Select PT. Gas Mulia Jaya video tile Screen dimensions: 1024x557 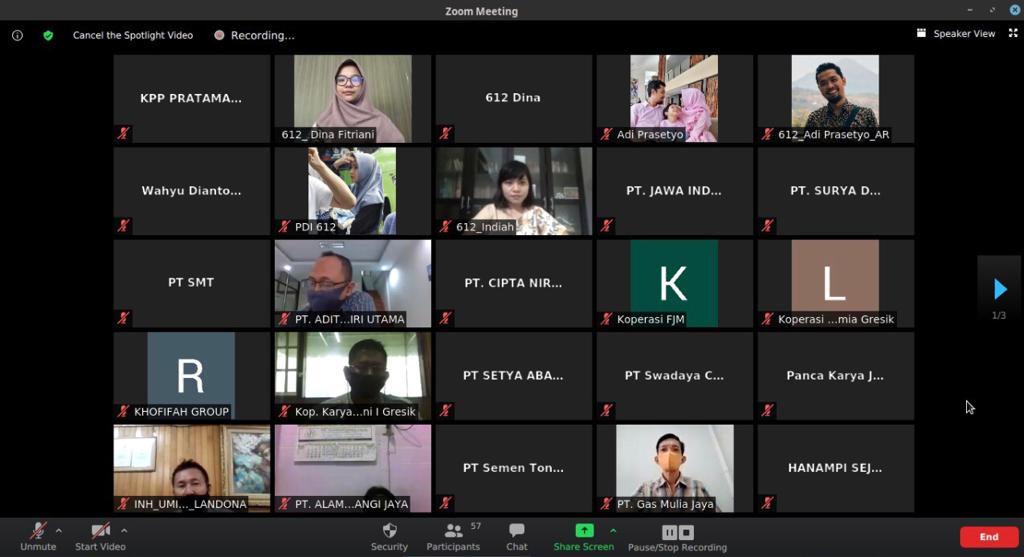(x=674, y=468)
